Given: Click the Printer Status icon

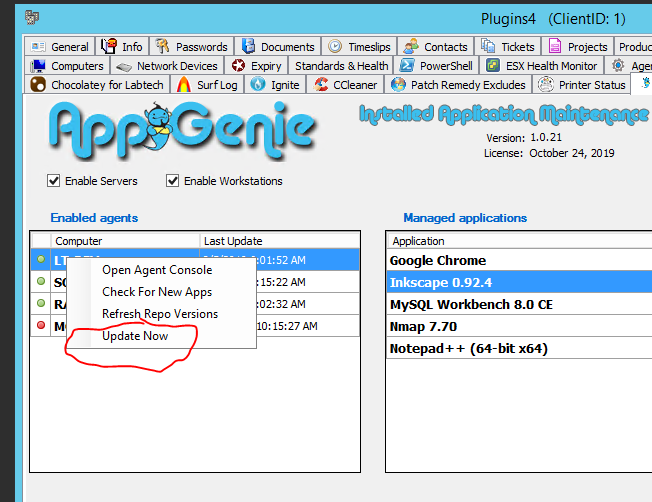Looking at the screenshot, I should click(x=546, y=84).
